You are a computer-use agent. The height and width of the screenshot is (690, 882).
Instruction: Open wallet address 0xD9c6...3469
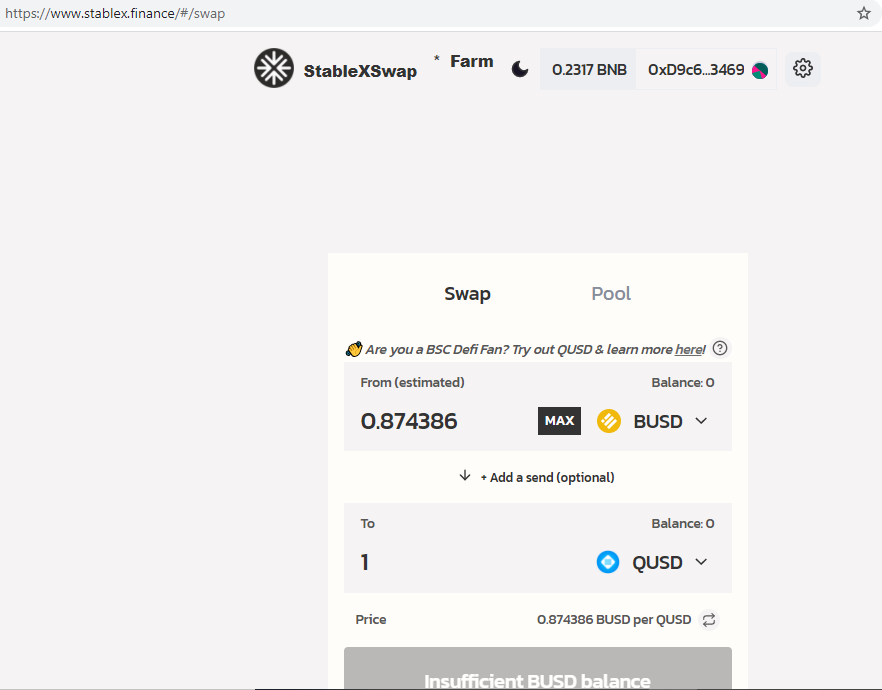696,70
